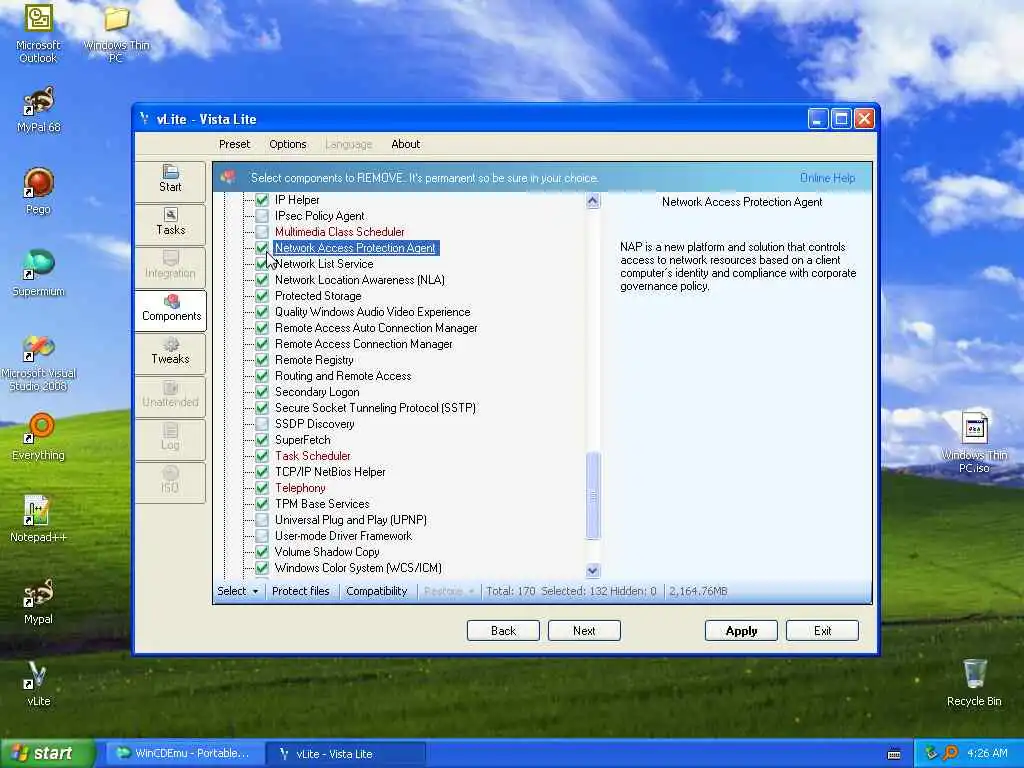Select the Secondary Logon row
The height and width of the screenshot is (768, 1024).
click(317, 392)
